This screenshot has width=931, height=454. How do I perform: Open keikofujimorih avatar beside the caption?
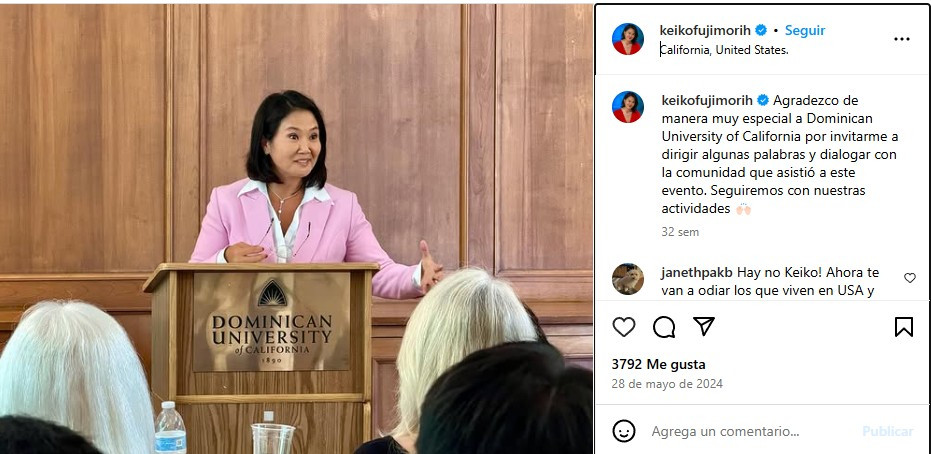pos(628,107)
